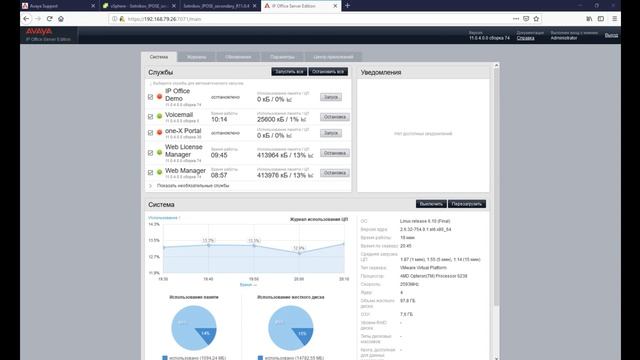This screenshot has width=640, height=360.
Task: Bookmark this page with the star icon
Action: (536, 19)
